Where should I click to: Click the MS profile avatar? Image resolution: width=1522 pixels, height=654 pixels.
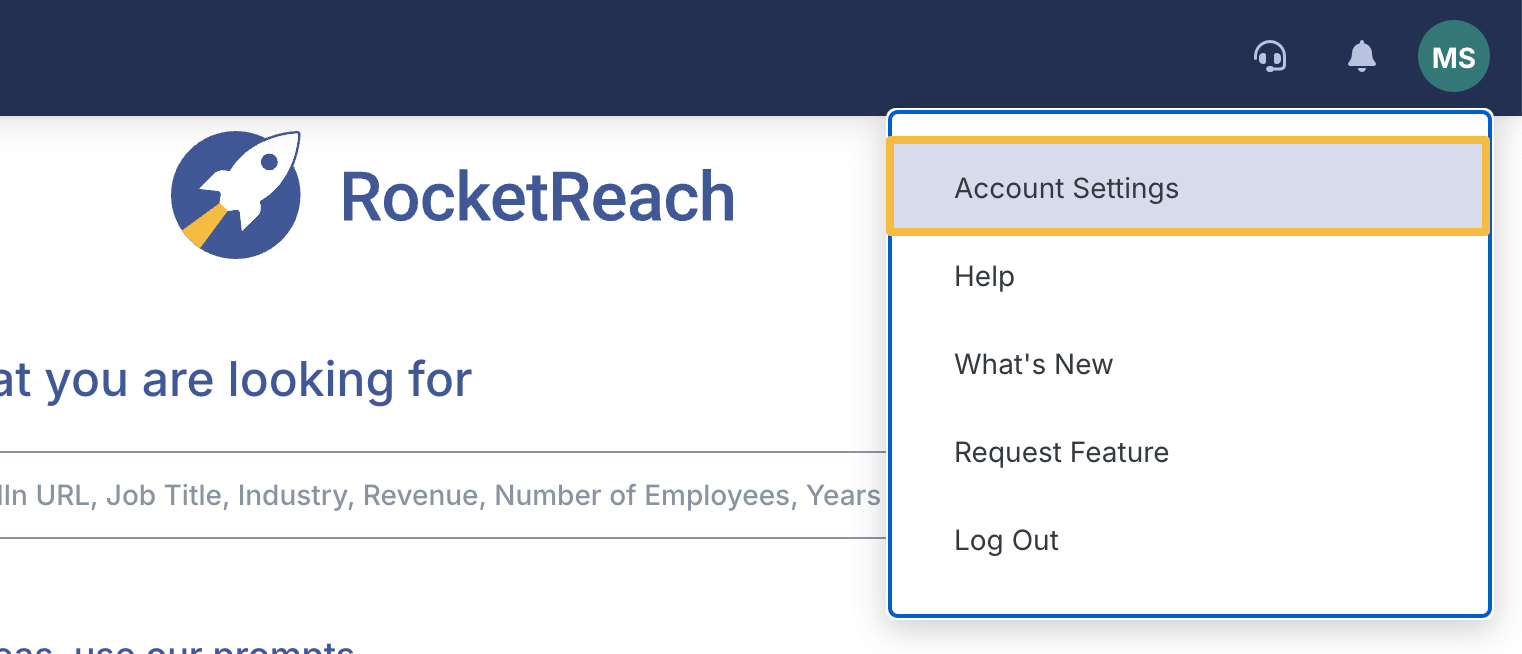(x=1453, y=57)
